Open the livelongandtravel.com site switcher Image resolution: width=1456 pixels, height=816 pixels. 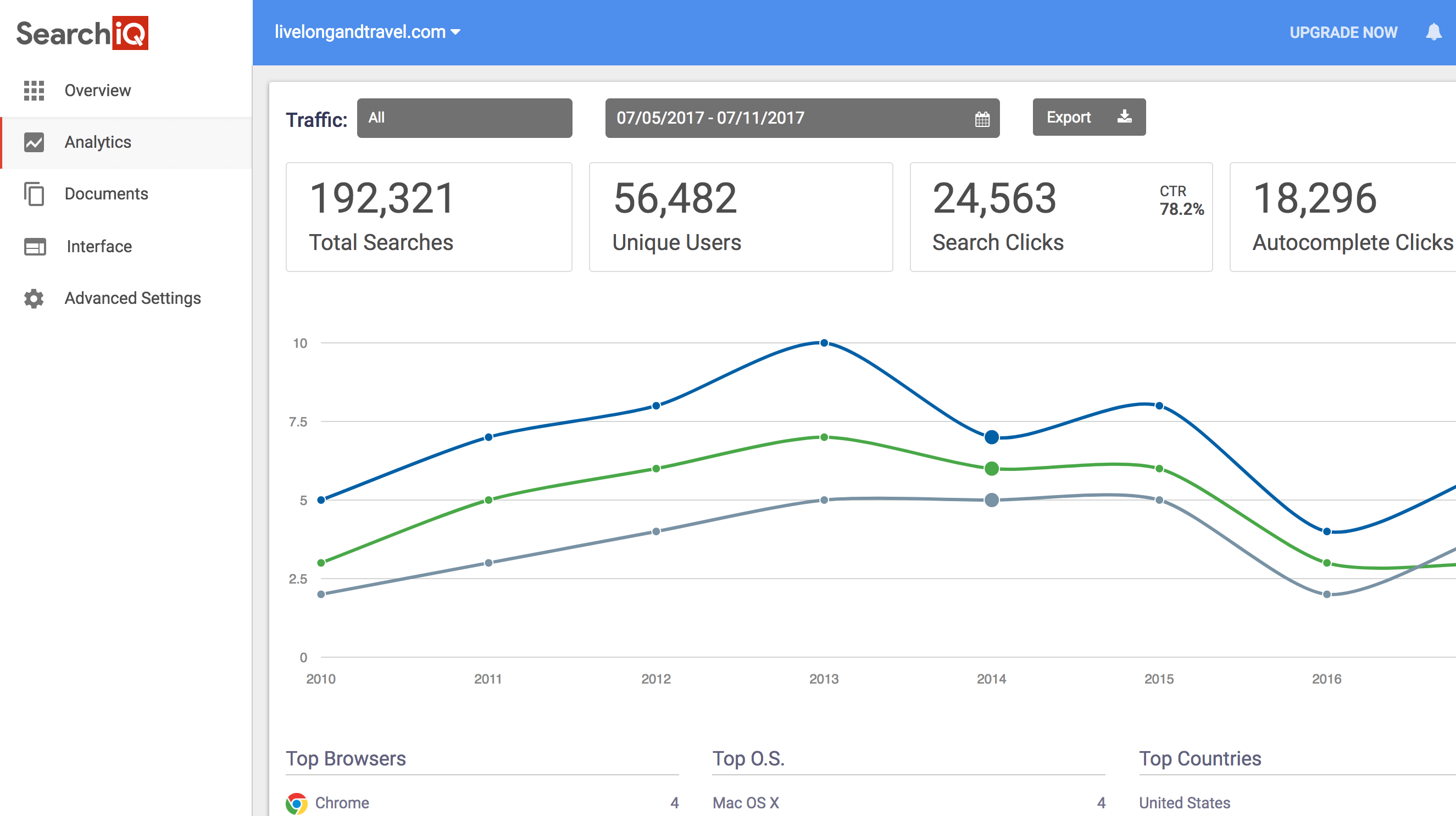click(368, 32)
